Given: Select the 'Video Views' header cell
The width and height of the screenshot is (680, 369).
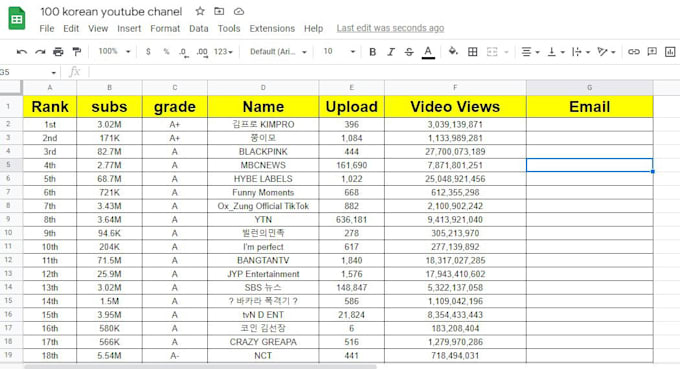Looking at the screenshot, I should coord(455,107).
